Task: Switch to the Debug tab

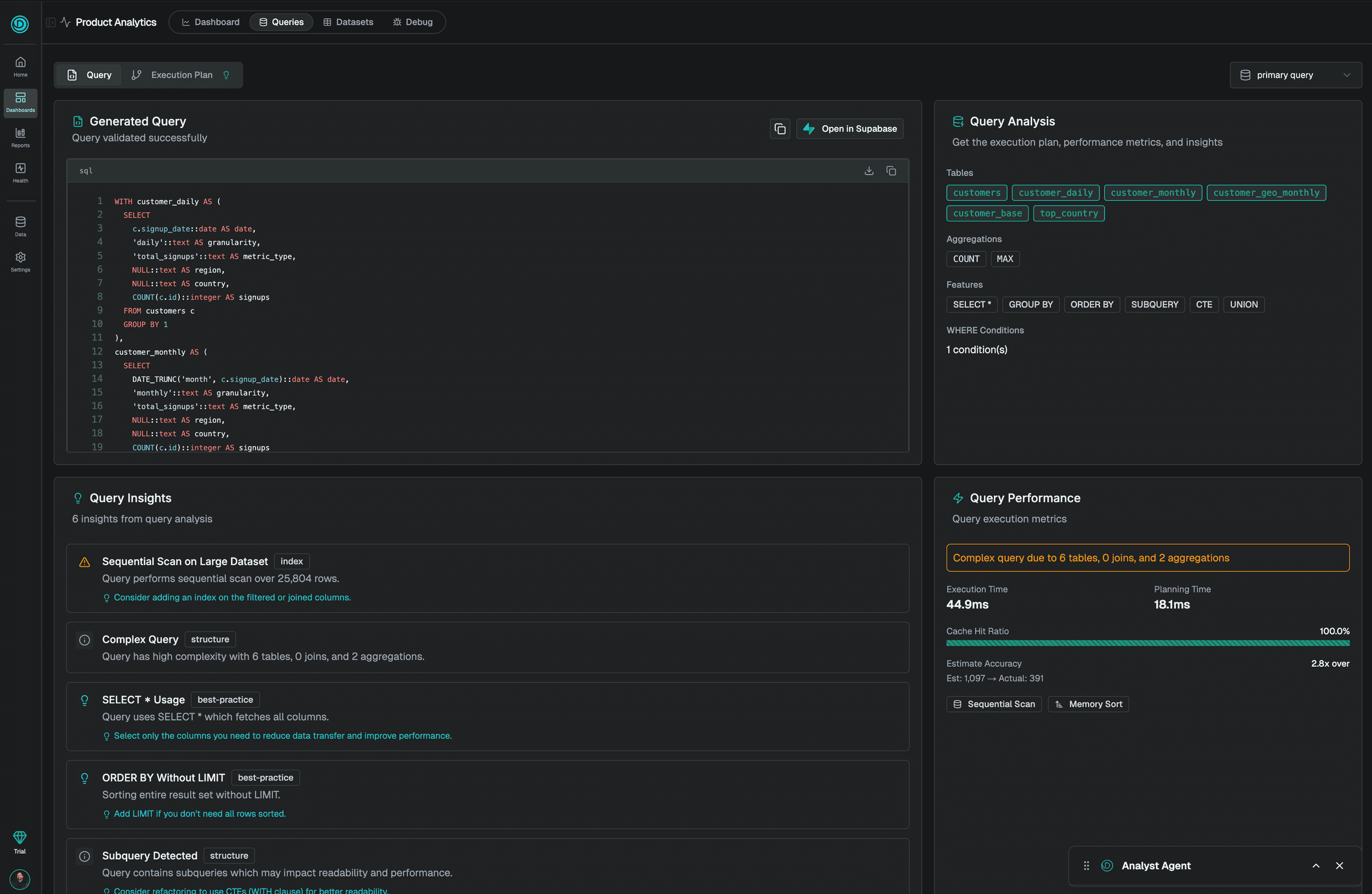Action: point(413,22)
